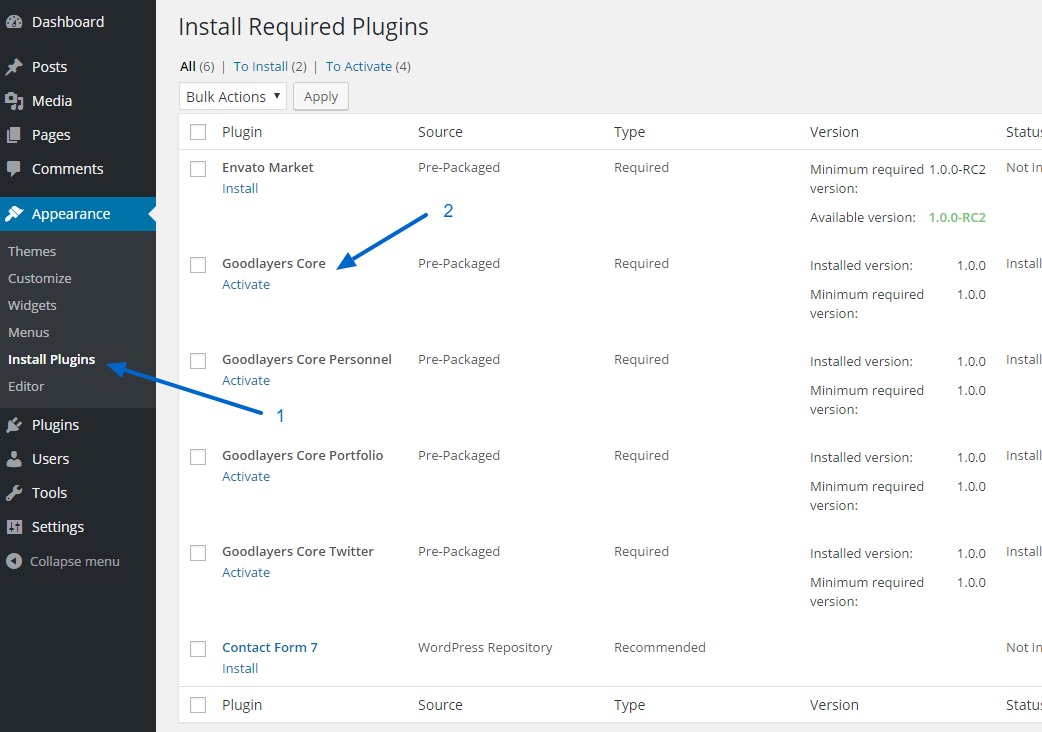Check the Envato Market plugin checkbox
The image size is (1042, 732).
tap(198, 169)
